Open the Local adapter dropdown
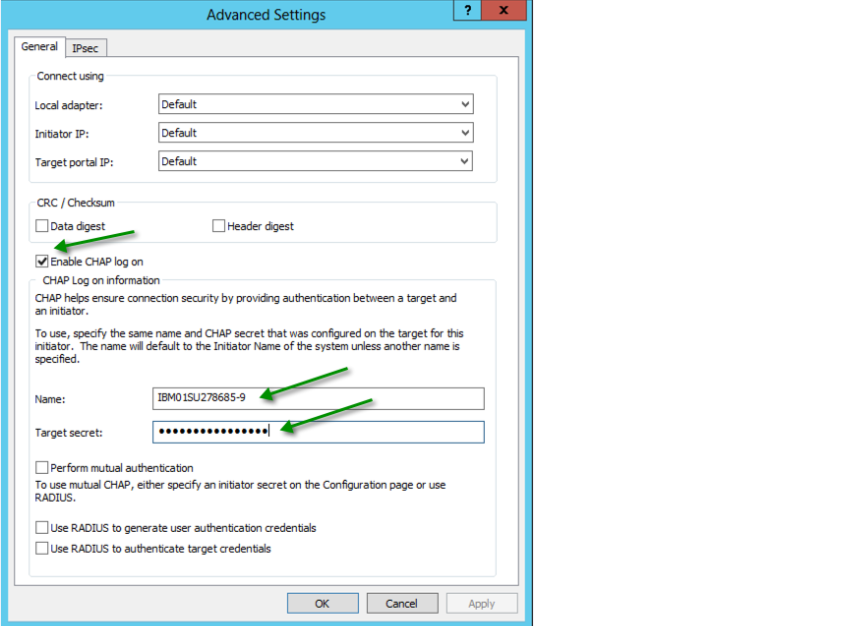The width and height of the screenshot is (864, 626). click(315, 104)
